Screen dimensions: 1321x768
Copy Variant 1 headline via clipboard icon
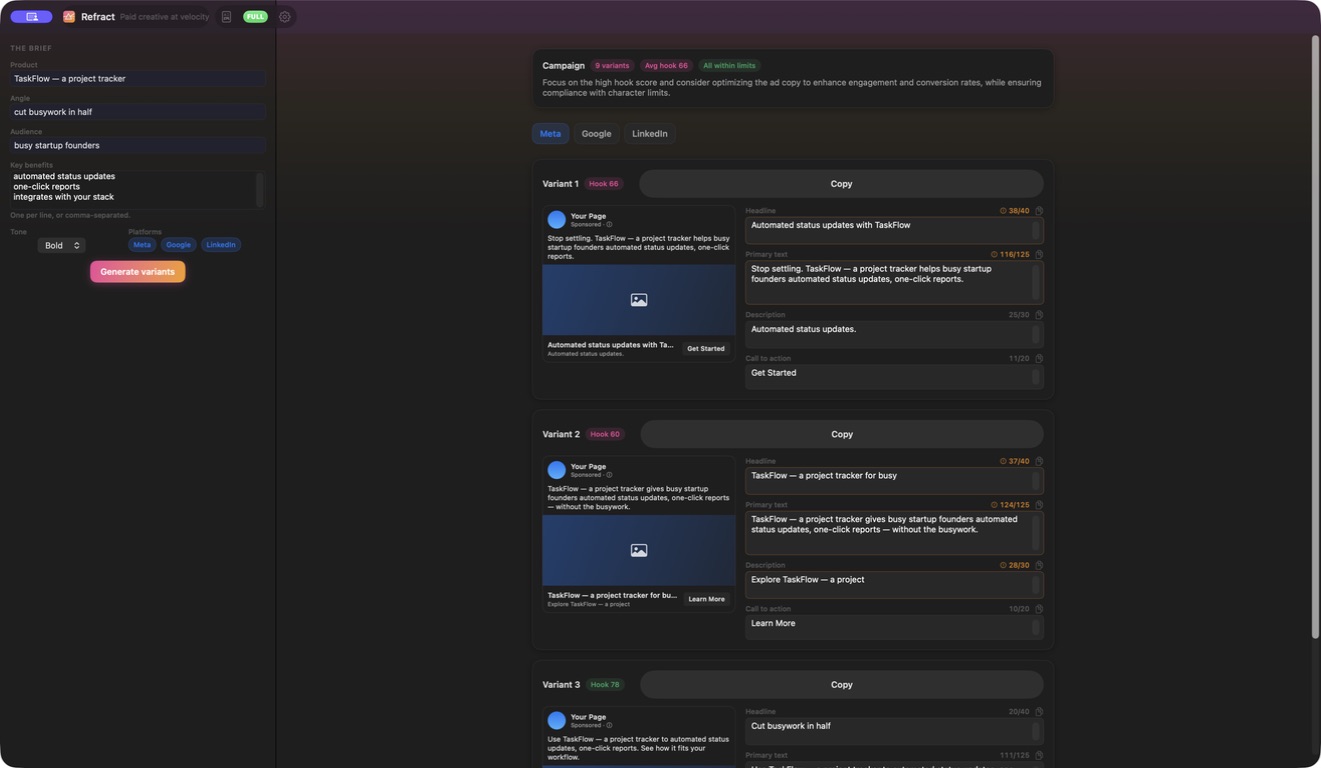click(1039, 211)
